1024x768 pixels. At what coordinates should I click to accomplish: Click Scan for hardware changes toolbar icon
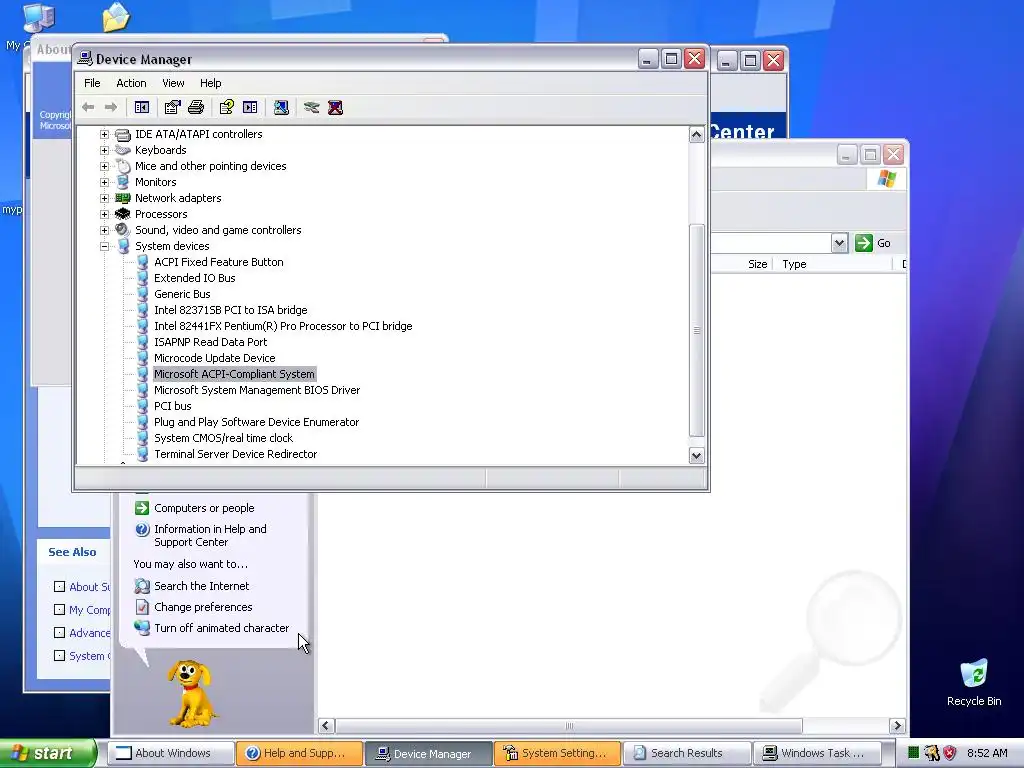[281, 107]
